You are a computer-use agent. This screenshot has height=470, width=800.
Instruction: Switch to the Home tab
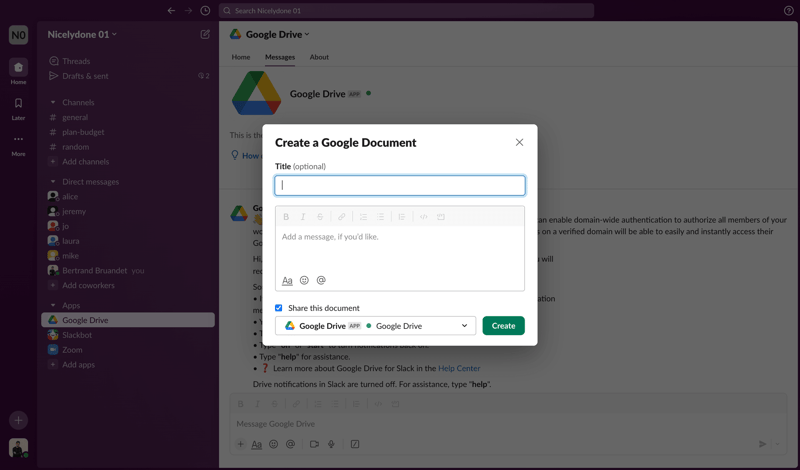241,57
